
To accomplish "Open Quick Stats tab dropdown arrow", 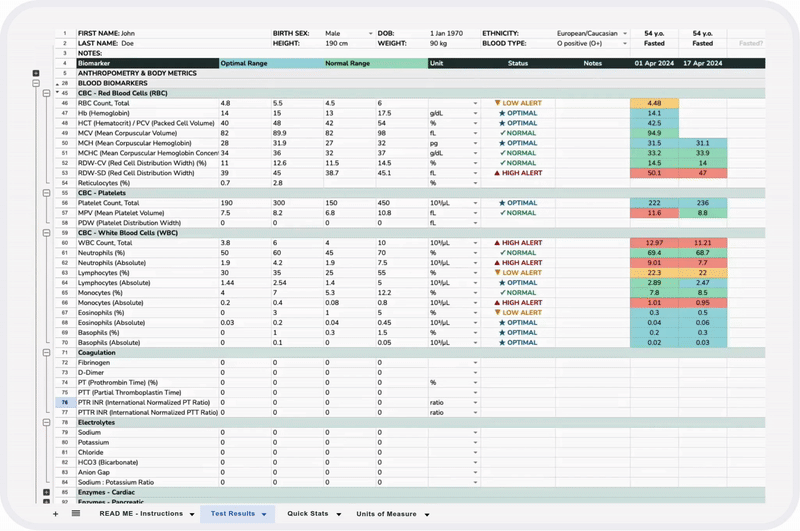I will [339, 514].
